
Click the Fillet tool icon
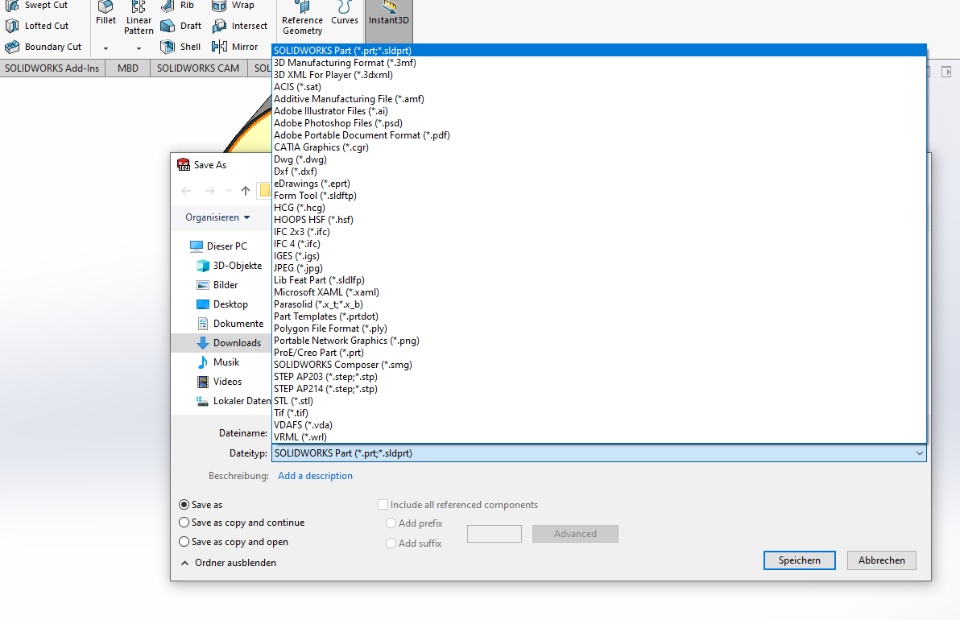point(105,13)
